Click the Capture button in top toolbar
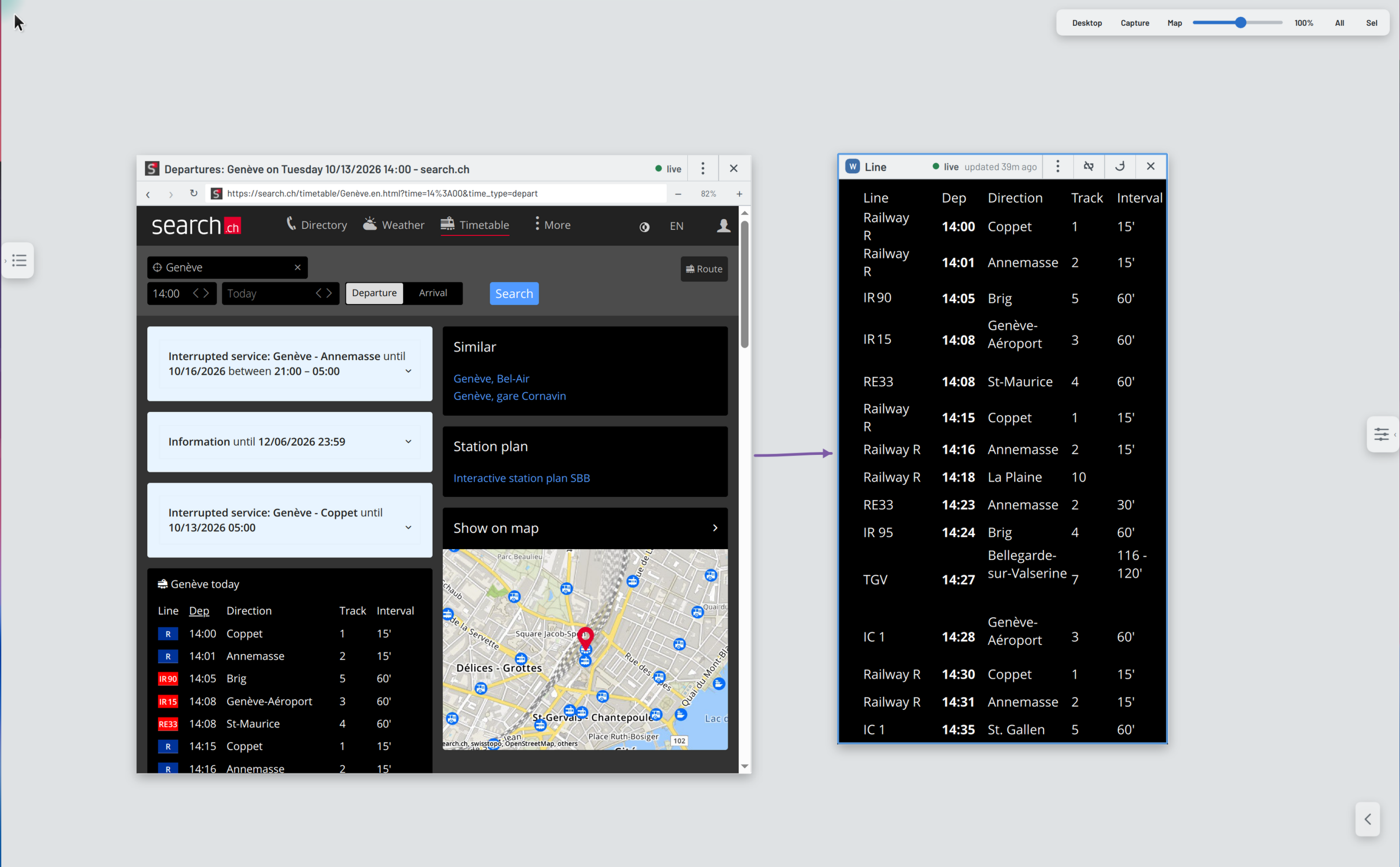 click(x=1134, y=23)
